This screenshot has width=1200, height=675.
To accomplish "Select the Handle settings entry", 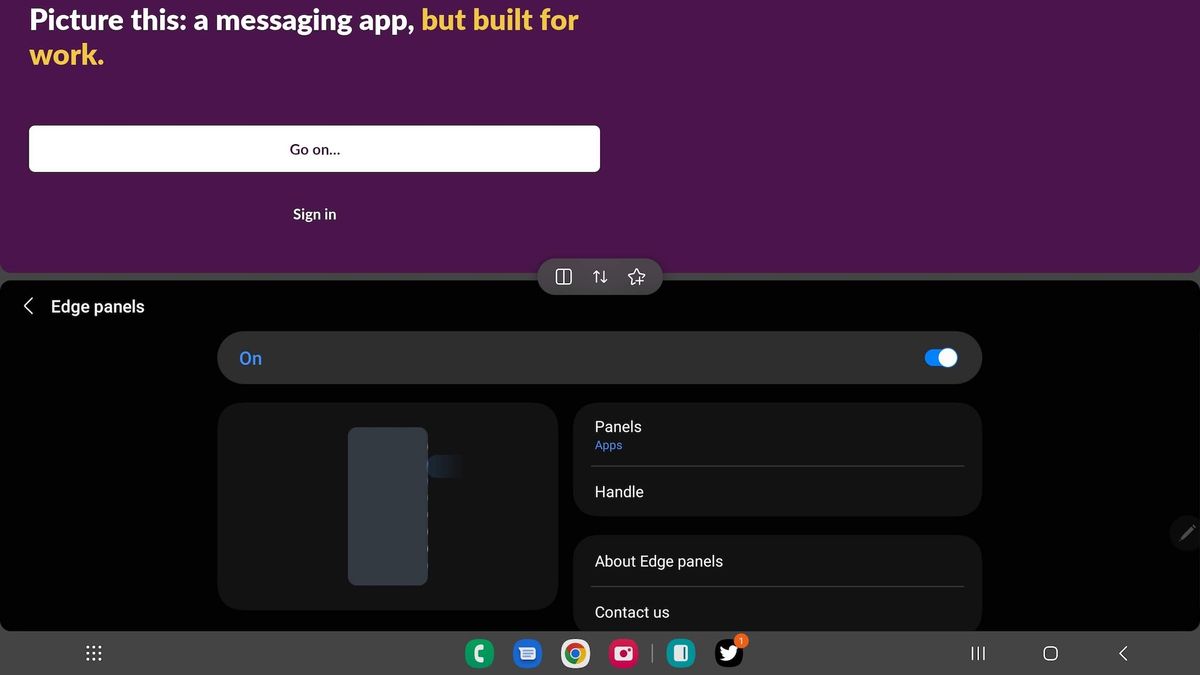I will click(777, 491).
